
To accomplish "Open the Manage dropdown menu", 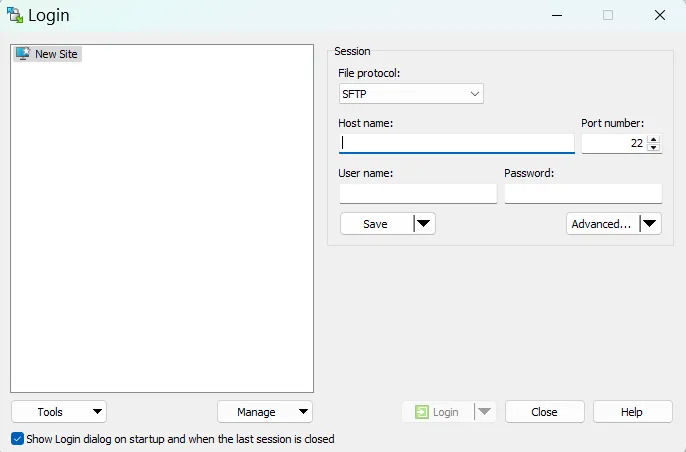I will [265, 412].
